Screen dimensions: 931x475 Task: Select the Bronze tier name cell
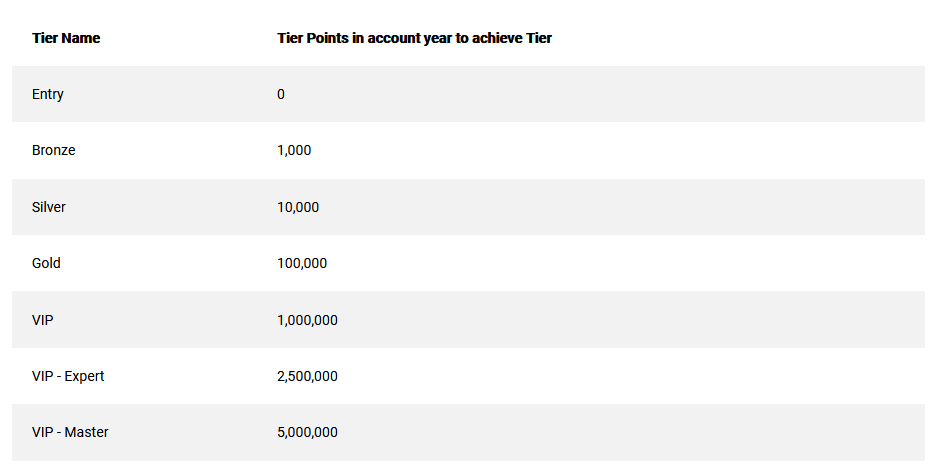(x=53, y=150)
